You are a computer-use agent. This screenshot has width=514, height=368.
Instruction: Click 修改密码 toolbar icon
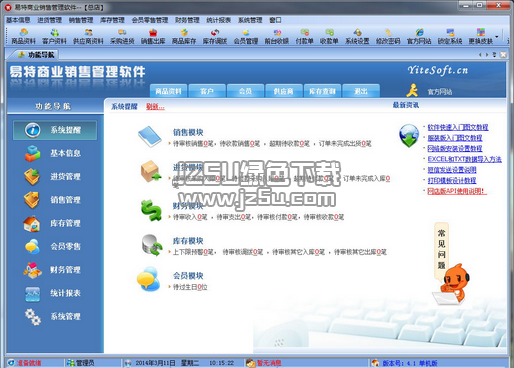click(x=388, y=37)
